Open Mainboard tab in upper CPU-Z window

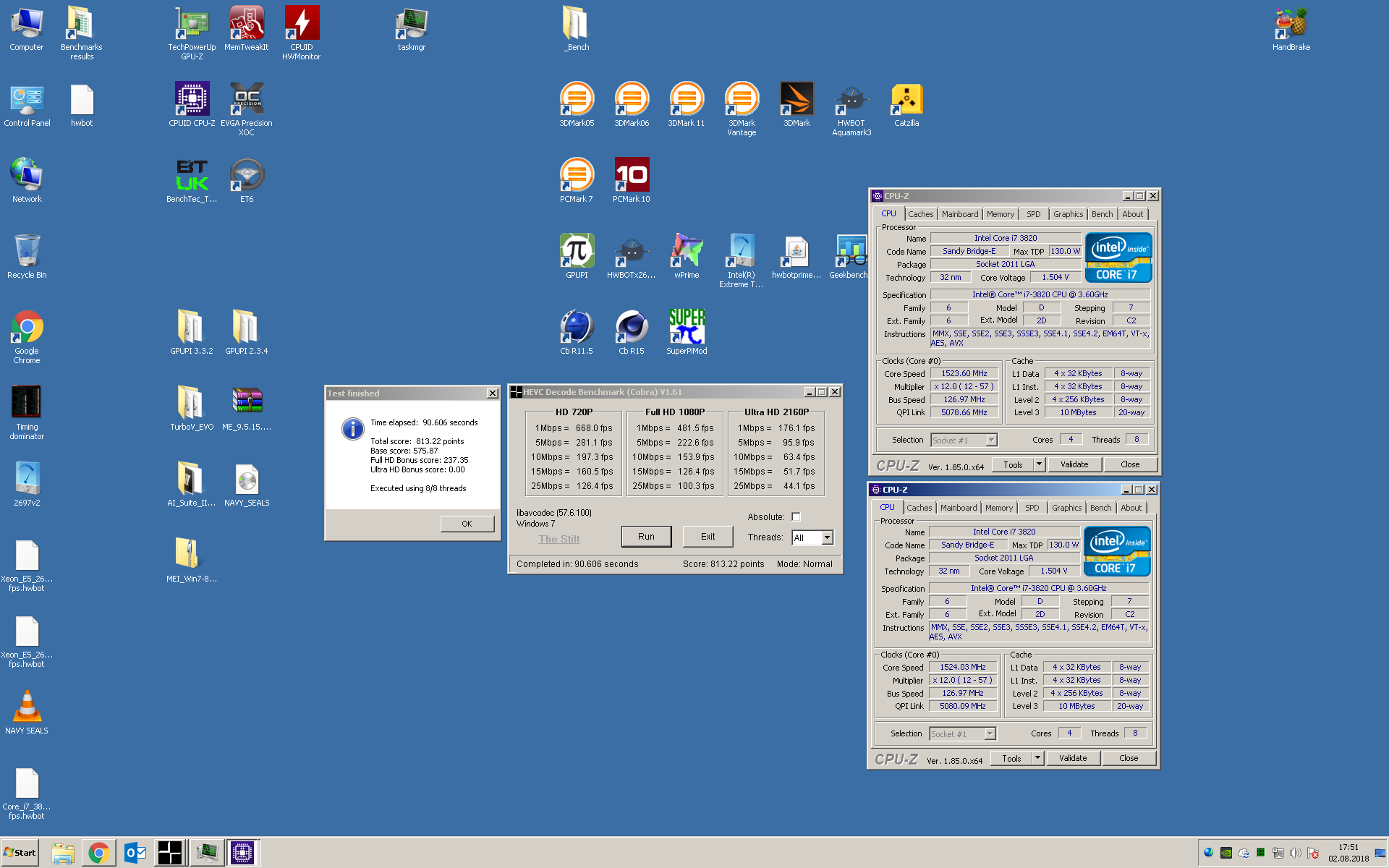pyautogui.click(x=959, y=214)
